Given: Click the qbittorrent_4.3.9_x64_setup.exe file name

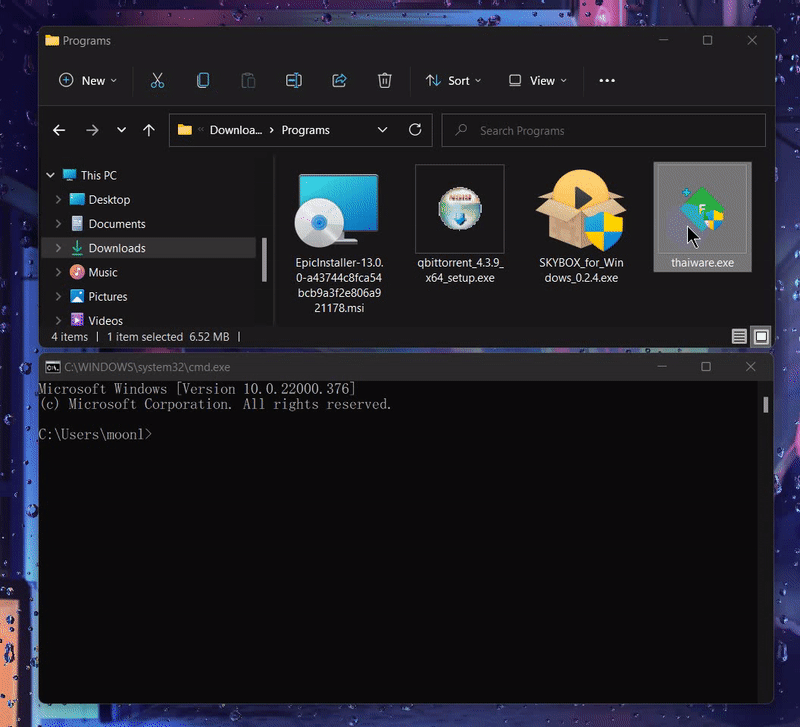Looking at the screenshot, I should [x=460, y=270].
